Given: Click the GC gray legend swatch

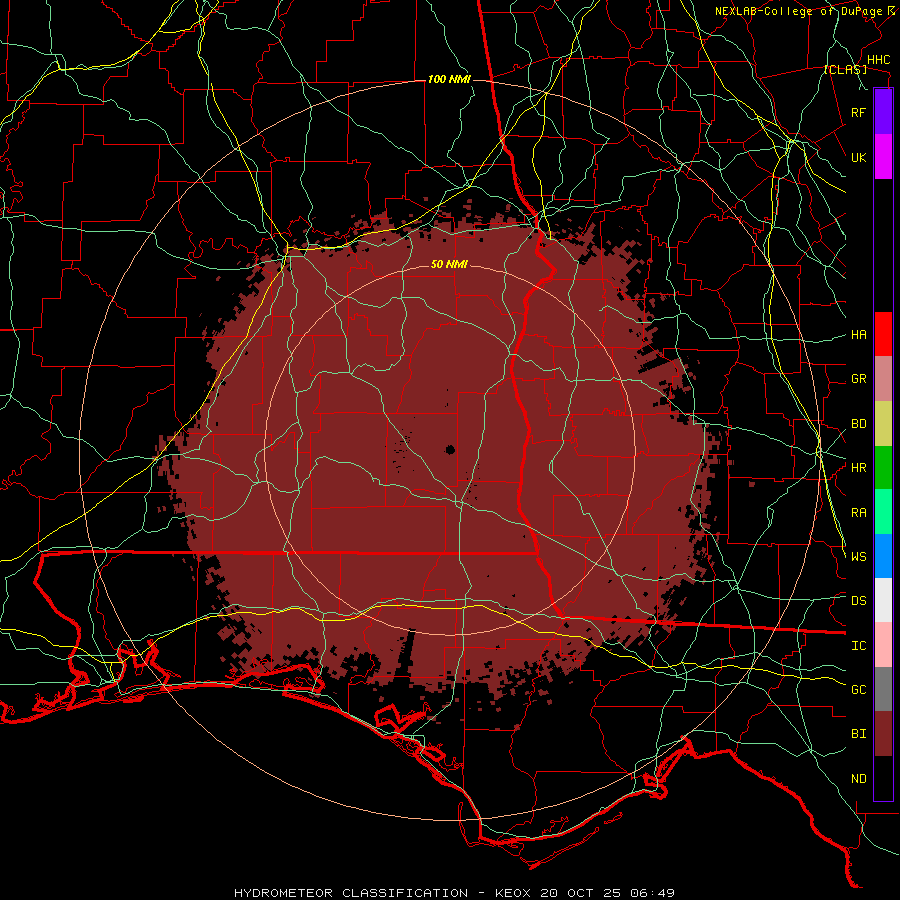Looking at the screenshot, I should [x=883, y=689].
